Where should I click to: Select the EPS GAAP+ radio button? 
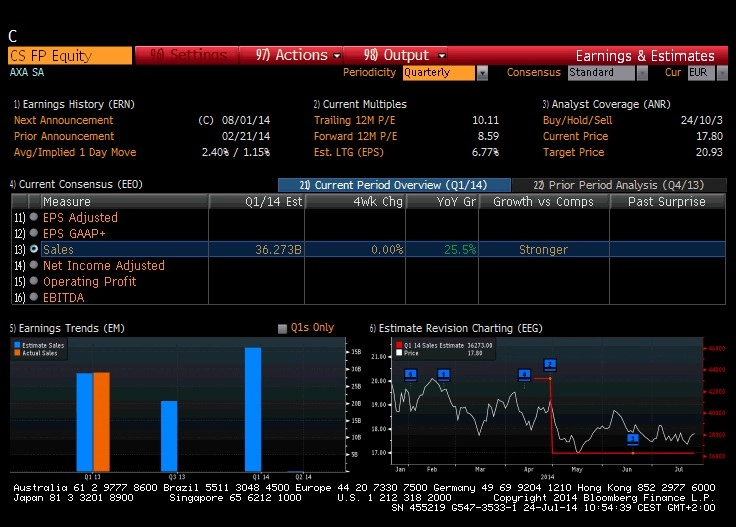coord(34,233)
